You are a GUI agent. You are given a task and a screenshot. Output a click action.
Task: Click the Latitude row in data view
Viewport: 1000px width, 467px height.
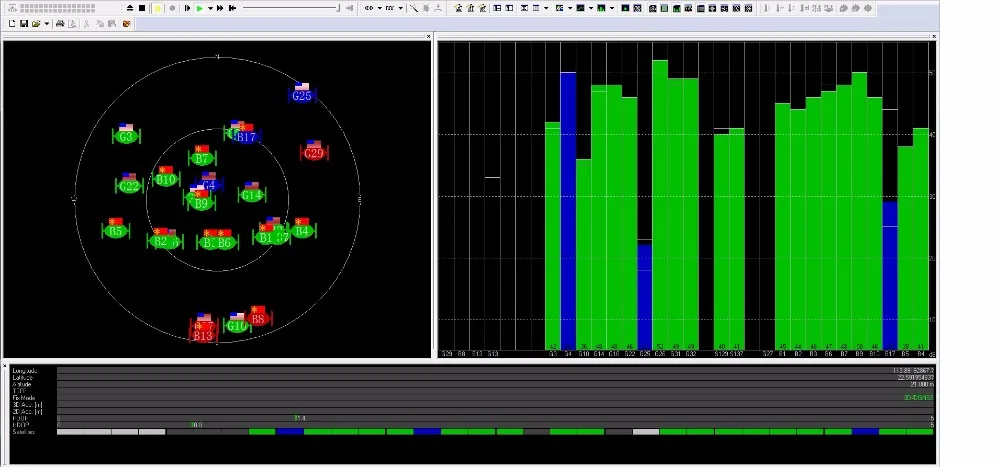(x=473, y=378)
